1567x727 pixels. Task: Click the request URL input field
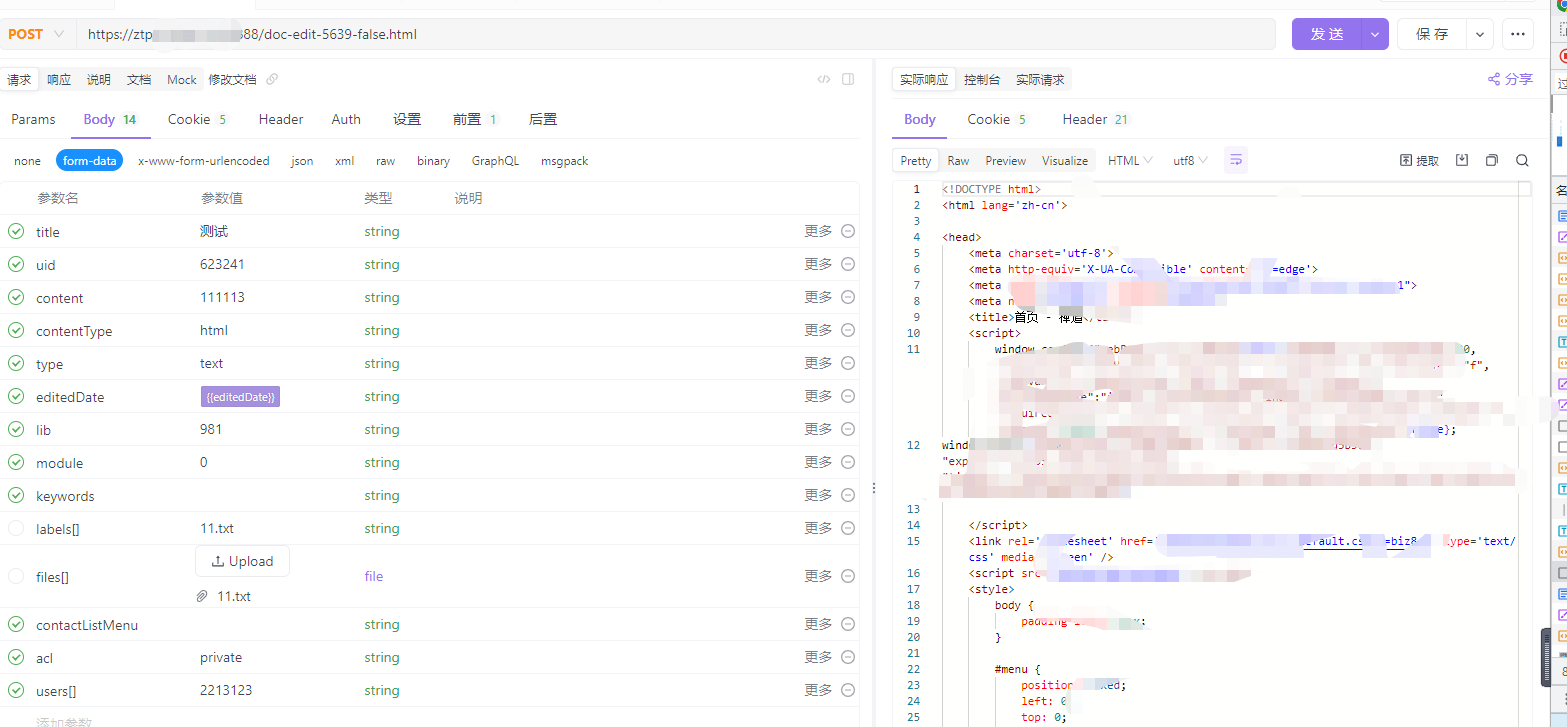pos(670,34)
